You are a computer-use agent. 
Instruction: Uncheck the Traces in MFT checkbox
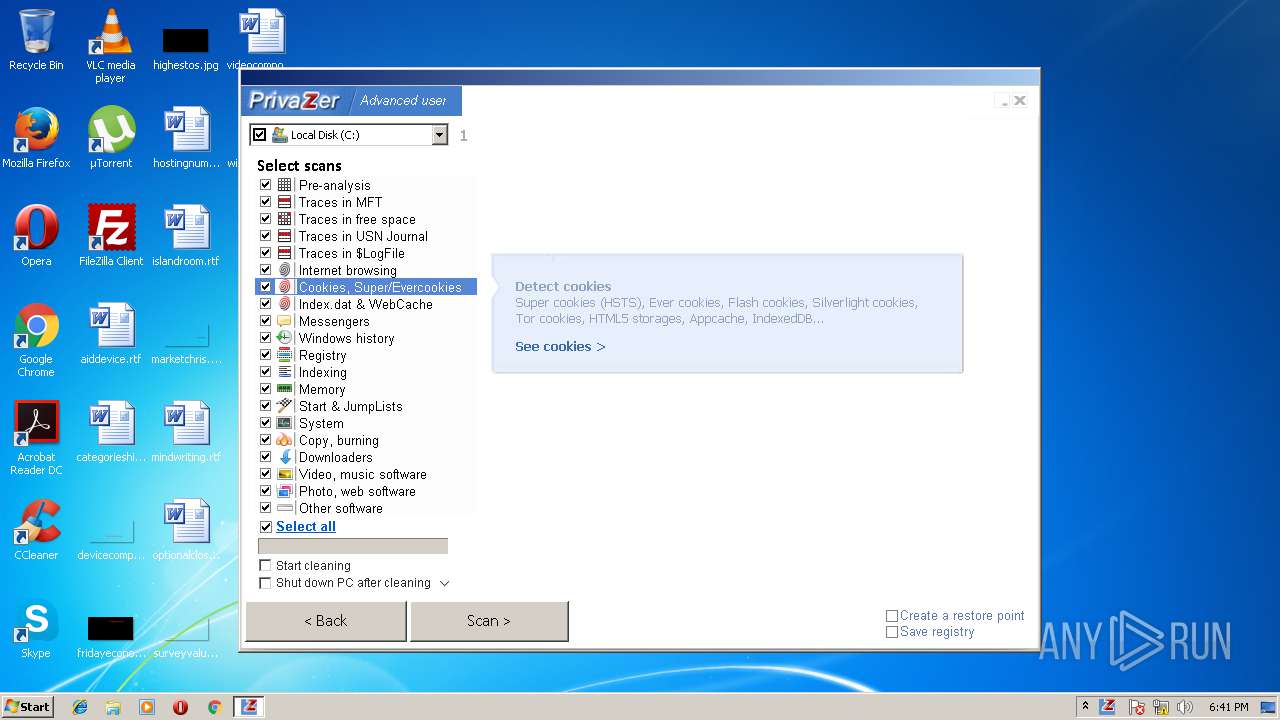tap(265, 202)
